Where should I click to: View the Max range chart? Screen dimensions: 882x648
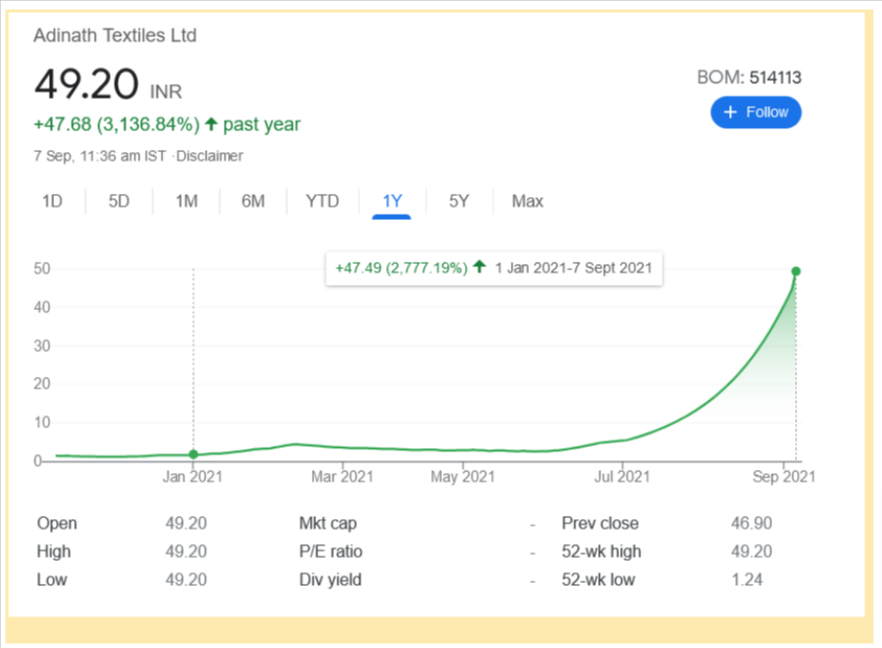tap(528, 201)
